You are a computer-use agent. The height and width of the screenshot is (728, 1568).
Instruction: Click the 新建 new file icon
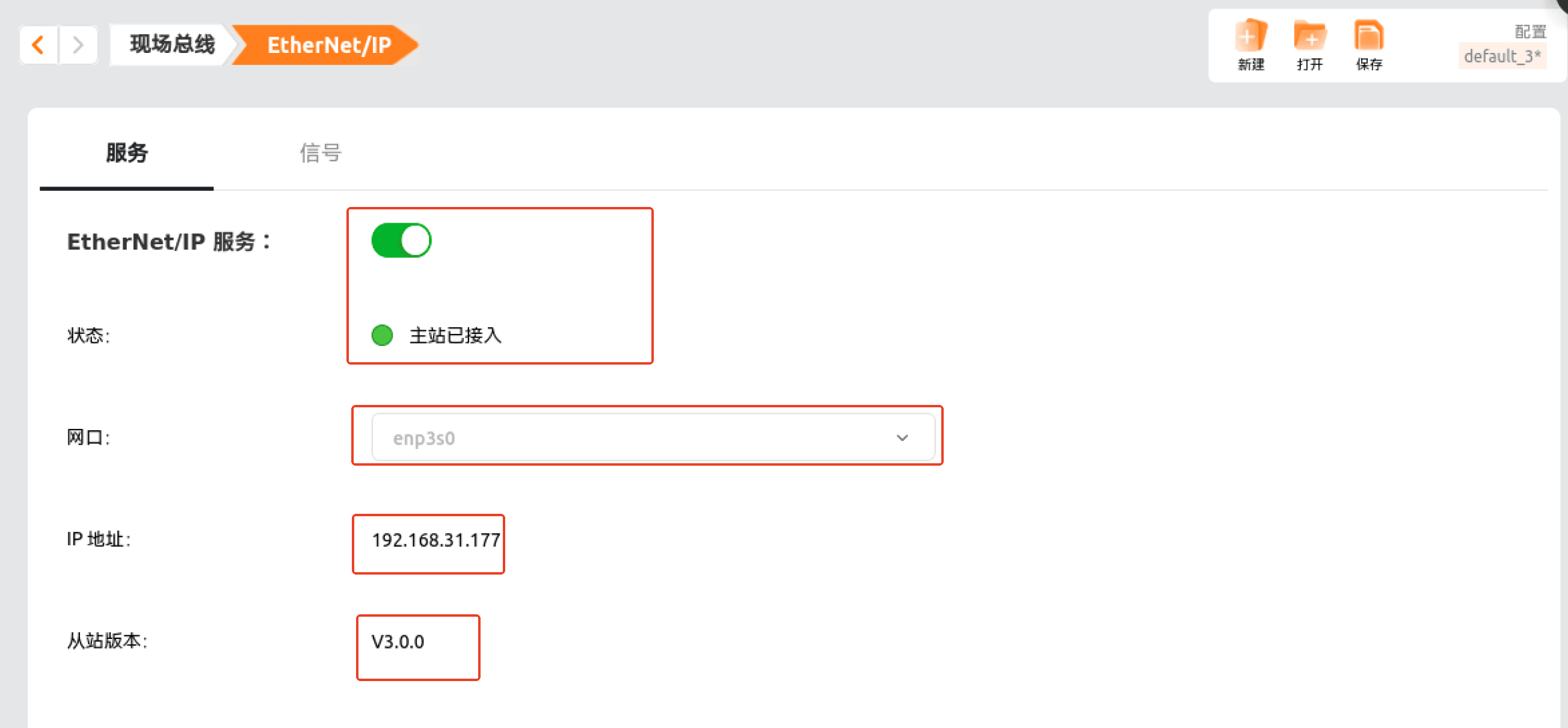[x=1251, y=35]
